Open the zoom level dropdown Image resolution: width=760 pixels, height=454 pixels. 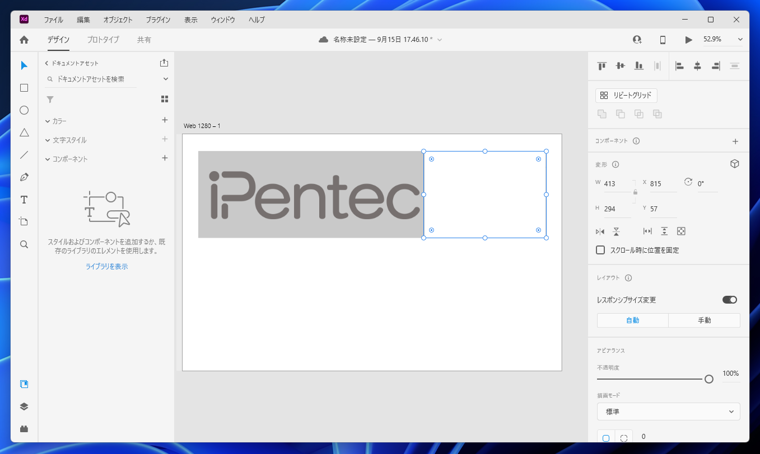pos(740,40)
